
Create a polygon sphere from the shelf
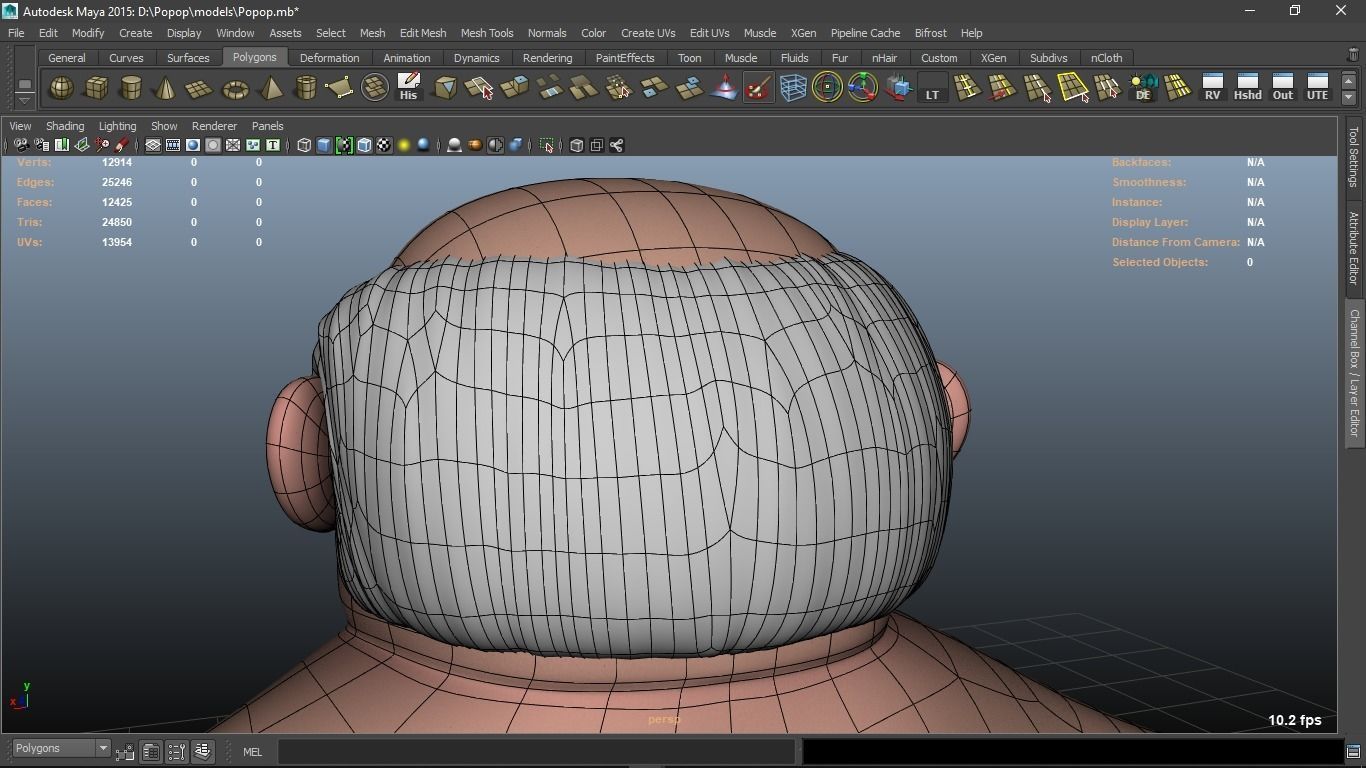[x=61, y=88]
